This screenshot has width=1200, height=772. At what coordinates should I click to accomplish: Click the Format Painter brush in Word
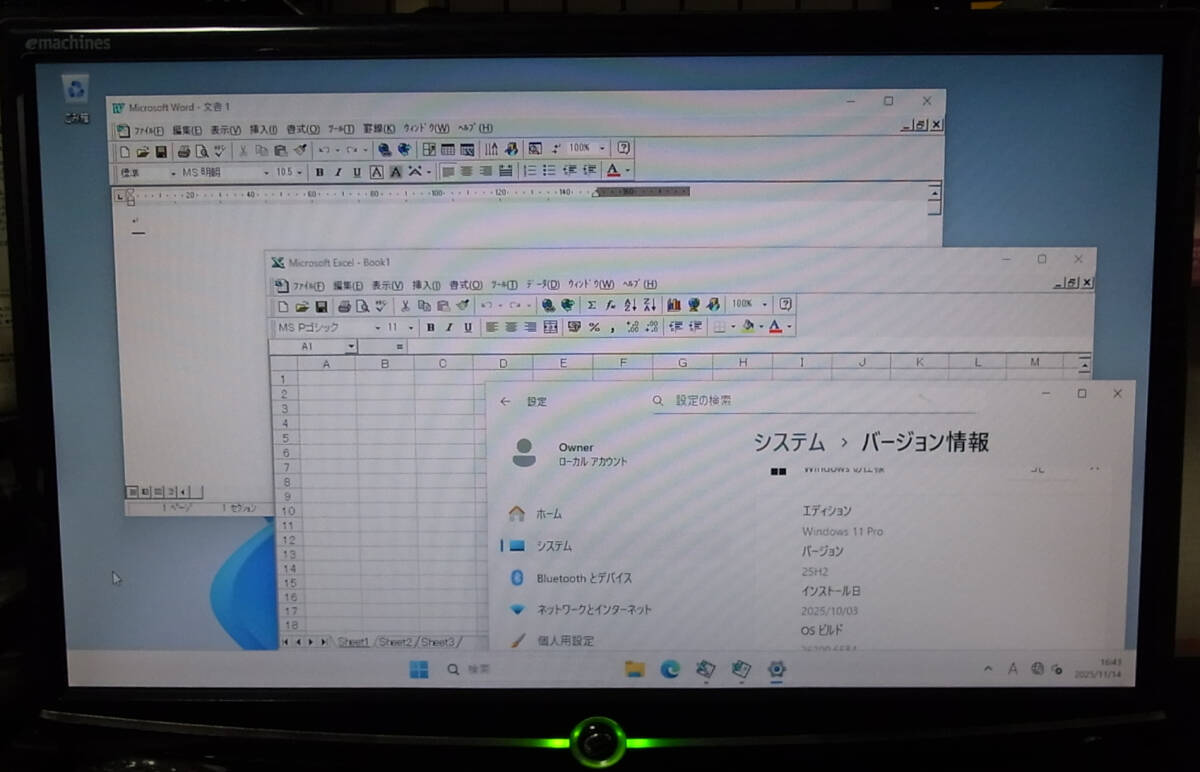click(x=299, y=151)
